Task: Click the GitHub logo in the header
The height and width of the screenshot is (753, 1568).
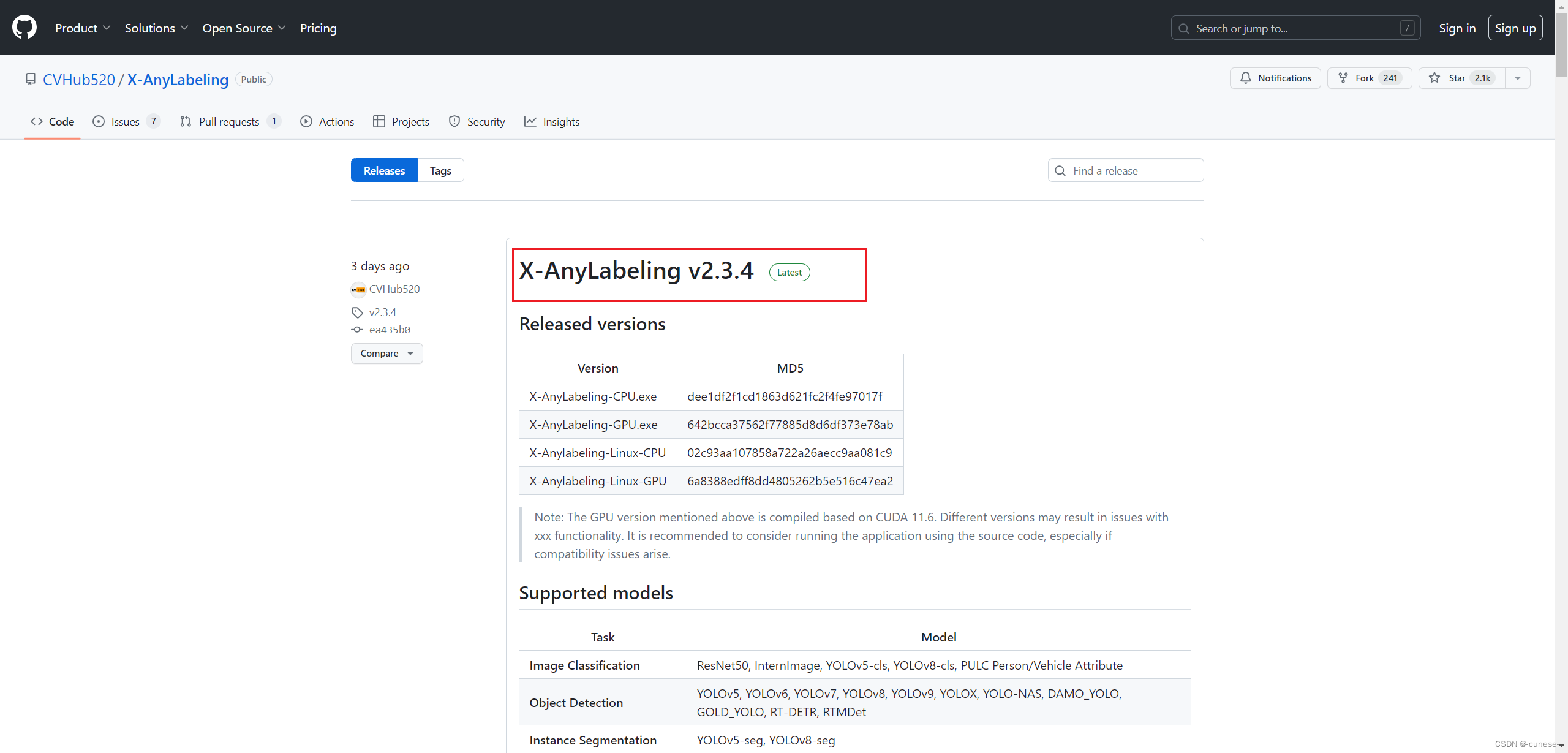Action: (24, 27)
